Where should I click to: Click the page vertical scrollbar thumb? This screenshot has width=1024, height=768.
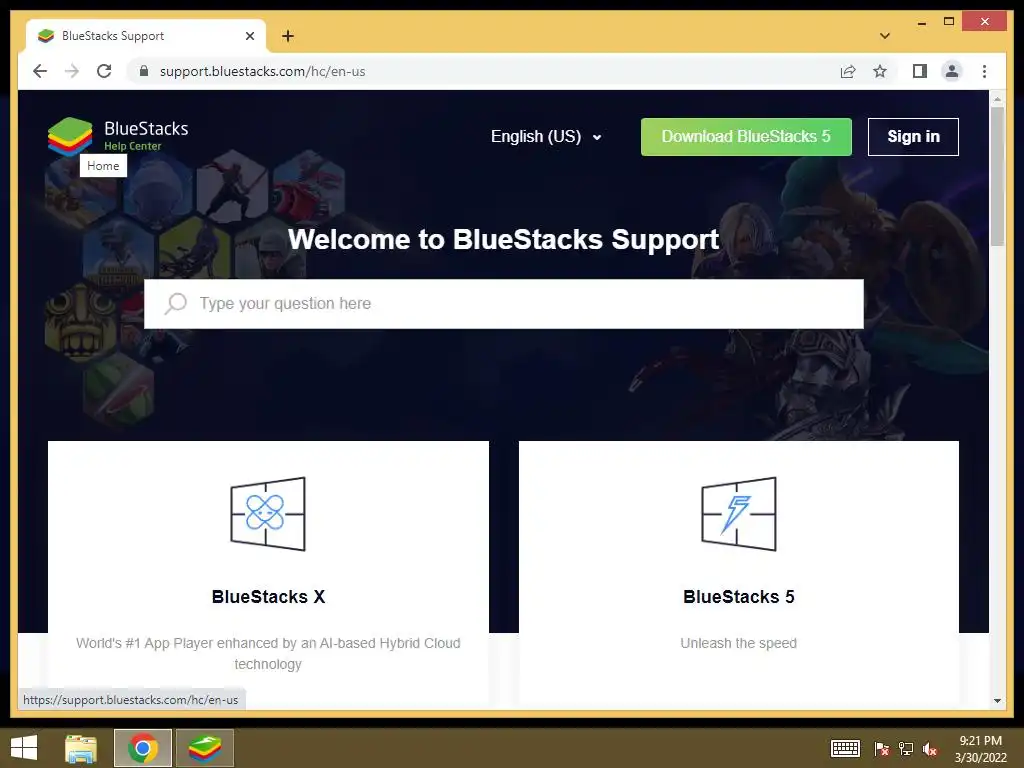pos(997,176)
